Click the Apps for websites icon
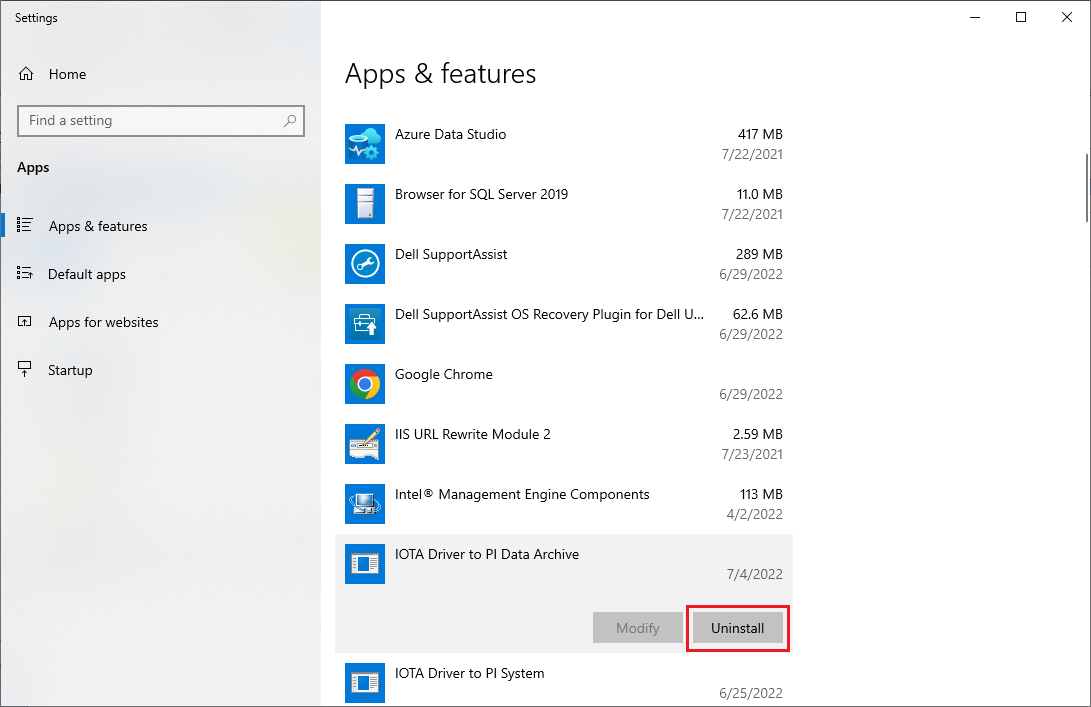 click(x=25, y=321)
